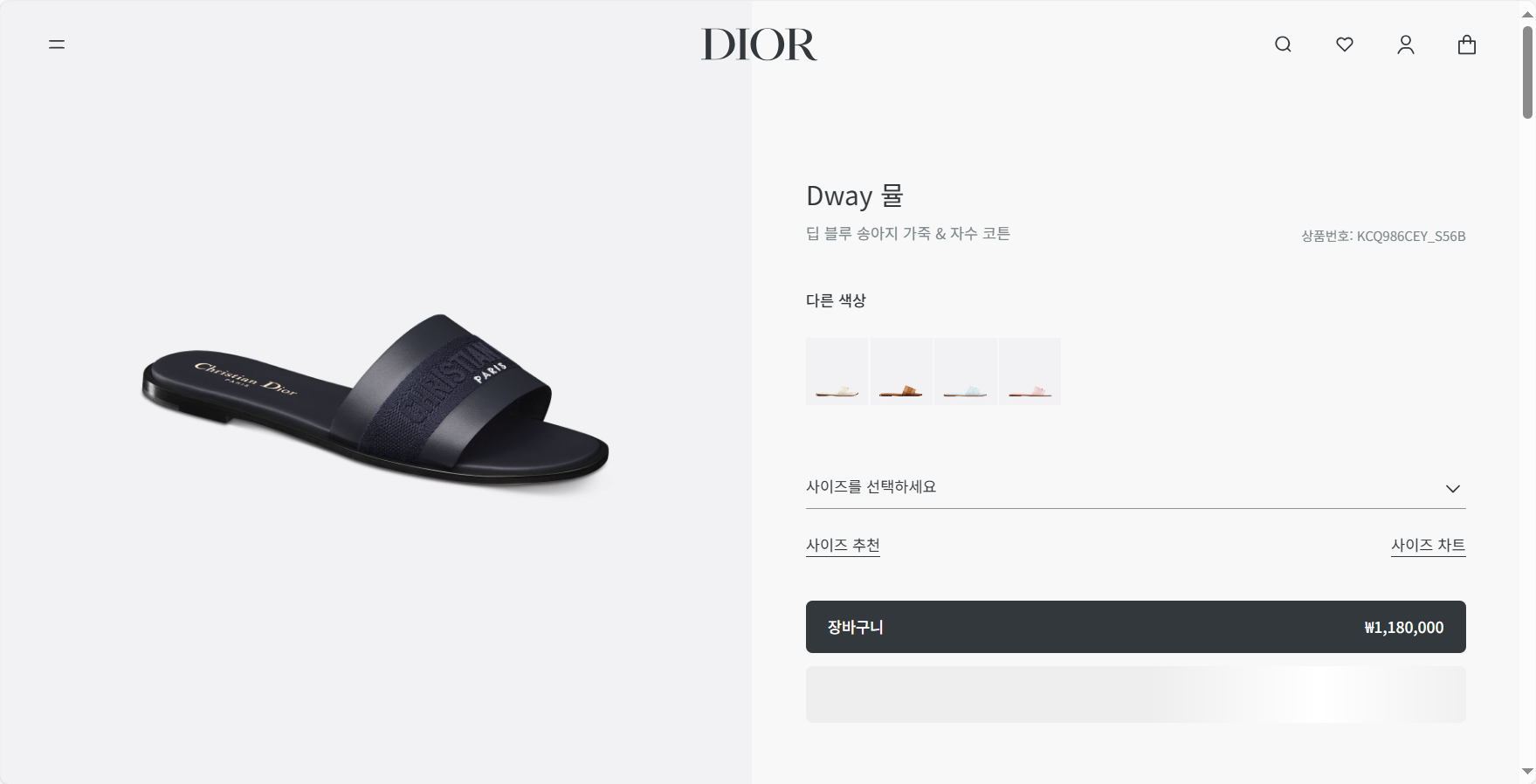Screen dimensions: 1536x784
Task: Open the wishlist heart icon
Action: 1345,45
